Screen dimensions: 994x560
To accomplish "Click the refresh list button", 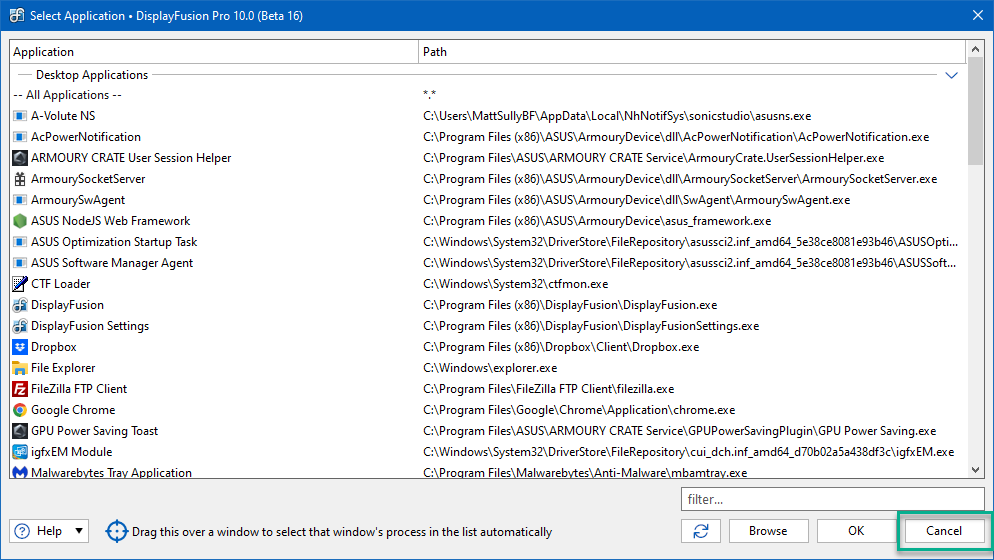I will [700, 531].
